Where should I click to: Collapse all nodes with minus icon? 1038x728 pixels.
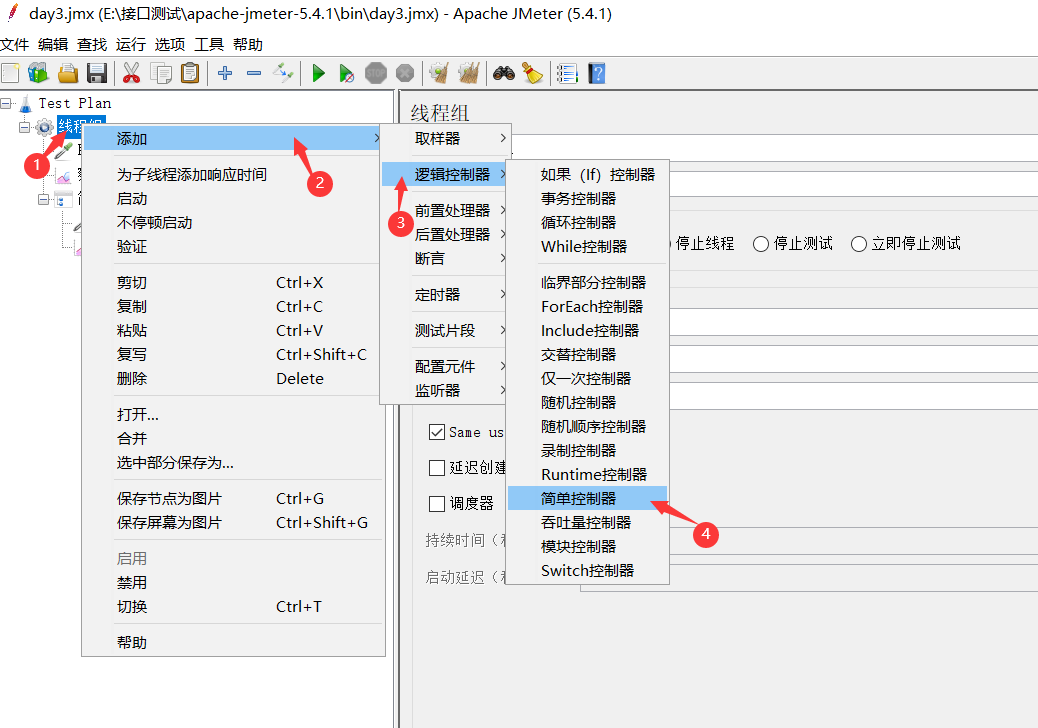(254, 73)
